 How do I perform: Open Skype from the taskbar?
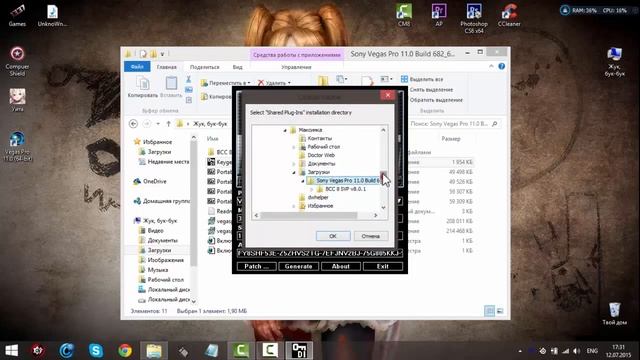(x=96, y=351)
